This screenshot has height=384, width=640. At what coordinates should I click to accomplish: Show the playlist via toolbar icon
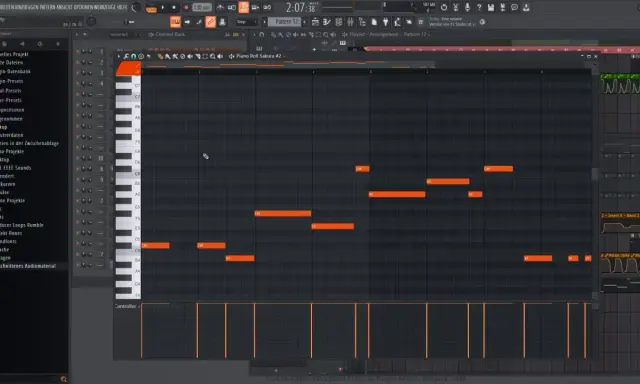click(x=315, y=22)
